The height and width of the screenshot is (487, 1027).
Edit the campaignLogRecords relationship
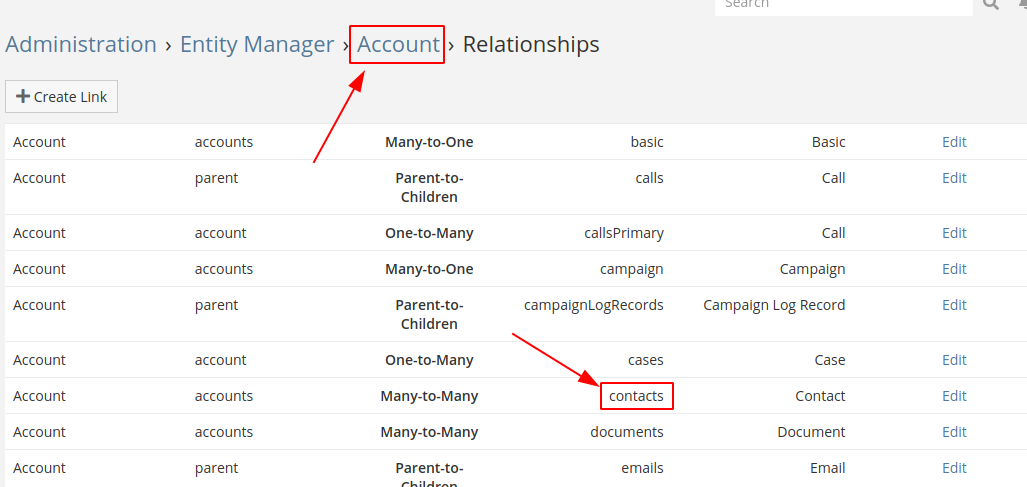point(954,305)
